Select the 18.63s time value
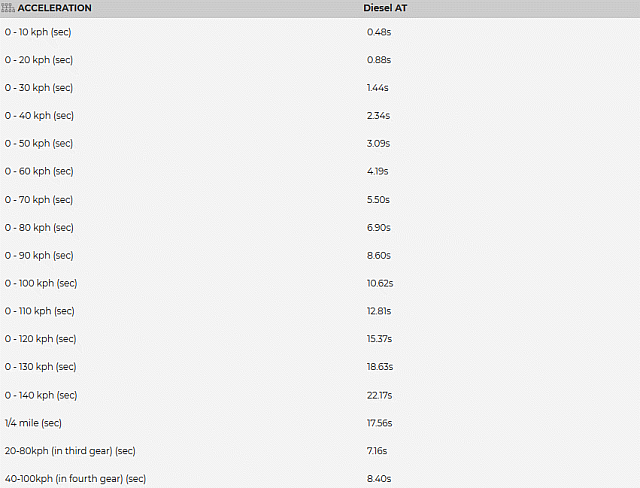This screenshot has height=488, width=640. click(380, 367)
